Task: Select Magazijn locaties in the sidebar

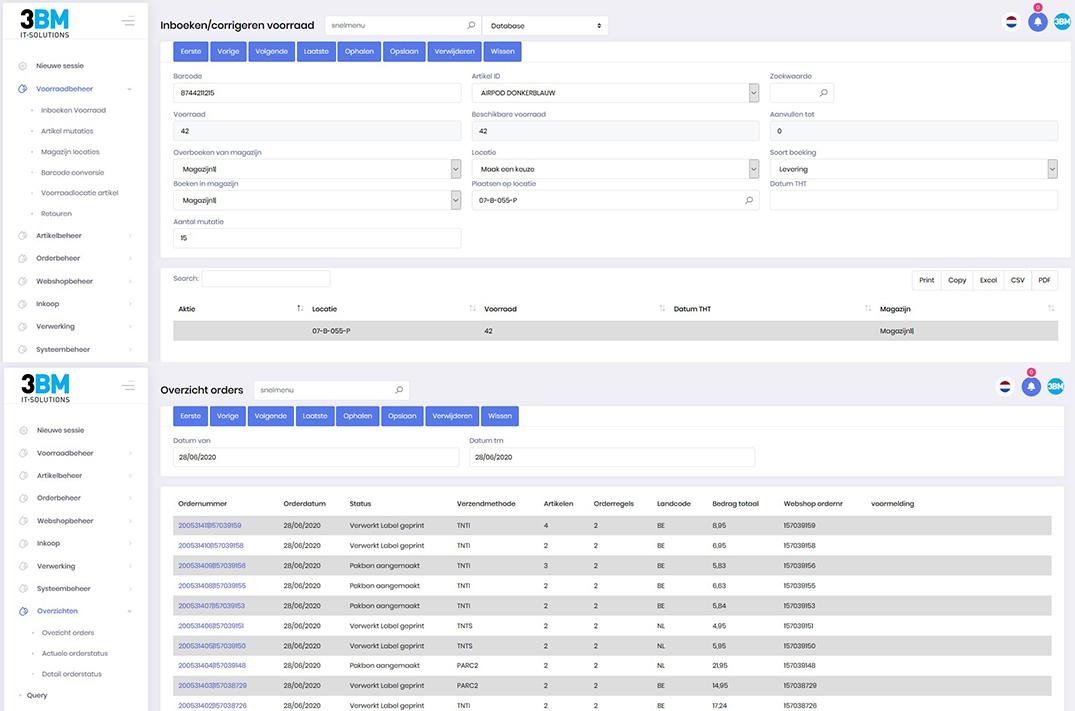Action: (x=70, y=152)
